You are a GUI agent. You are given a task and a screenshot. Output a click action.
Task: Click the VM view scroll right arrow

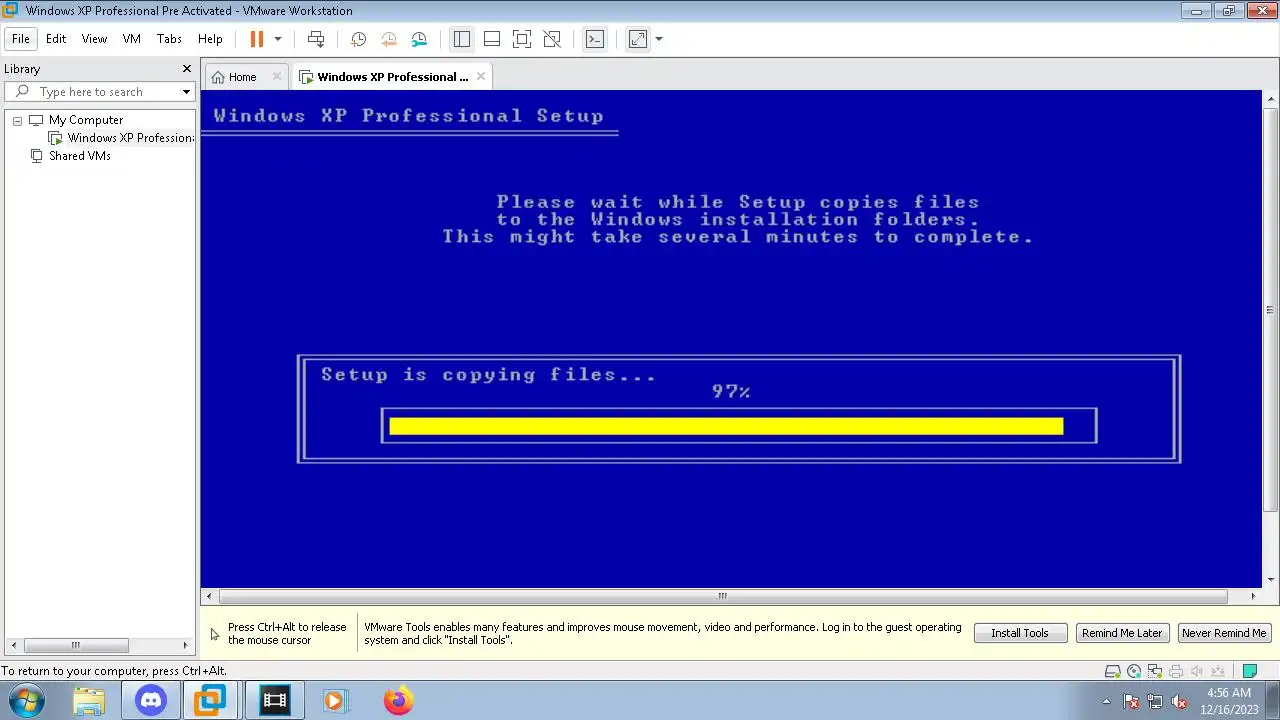click(1253, 596)
